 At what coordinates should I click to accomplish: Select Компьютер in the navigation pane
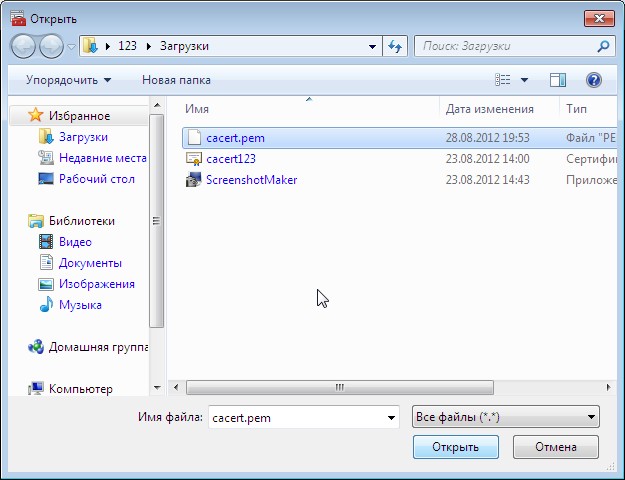pos(81,389)
